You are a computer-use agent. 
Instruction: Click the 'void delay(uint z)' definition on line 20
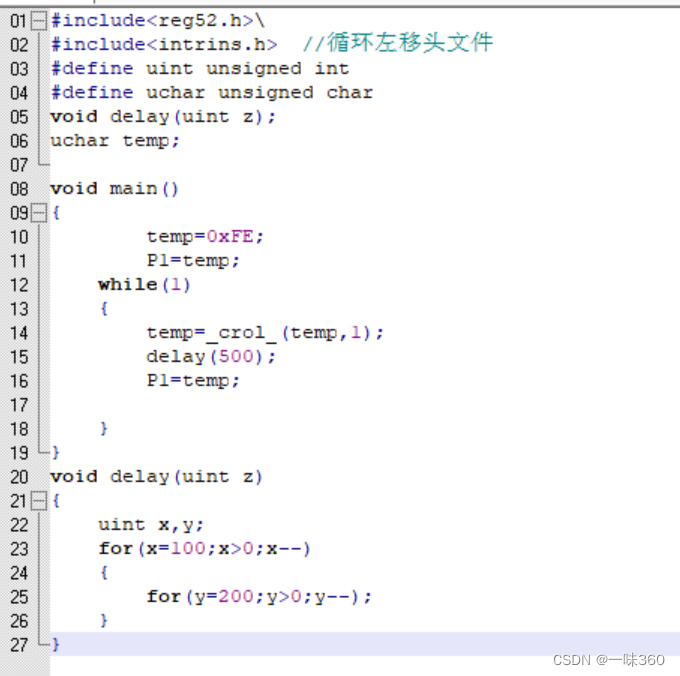(x=157, y=477)
